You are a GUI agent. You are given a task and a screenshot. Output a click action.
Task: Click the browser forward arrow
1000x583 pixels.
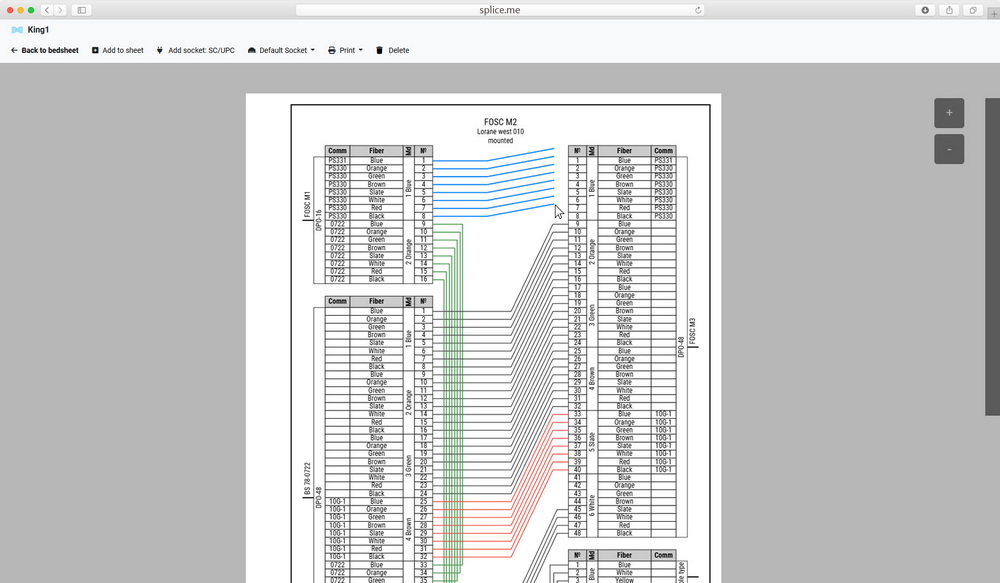point(61,10)
